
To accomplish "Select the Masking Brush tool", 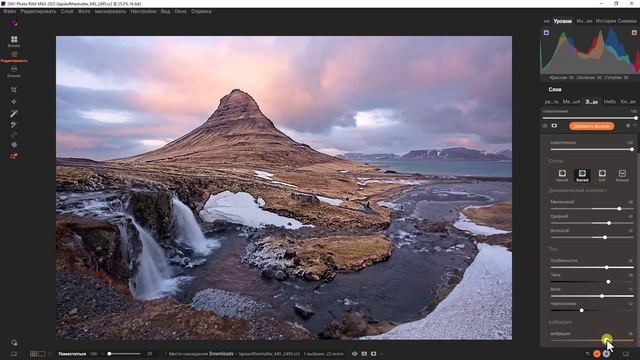I will (14, 113).
